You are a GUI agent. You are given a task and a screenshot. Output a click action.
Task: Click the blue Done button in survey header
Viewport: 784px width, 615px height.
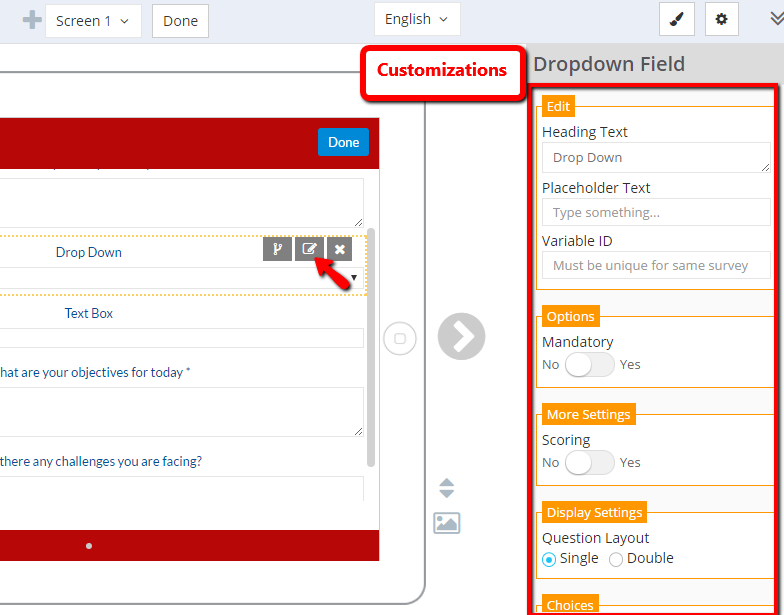[x=344, y=142]
